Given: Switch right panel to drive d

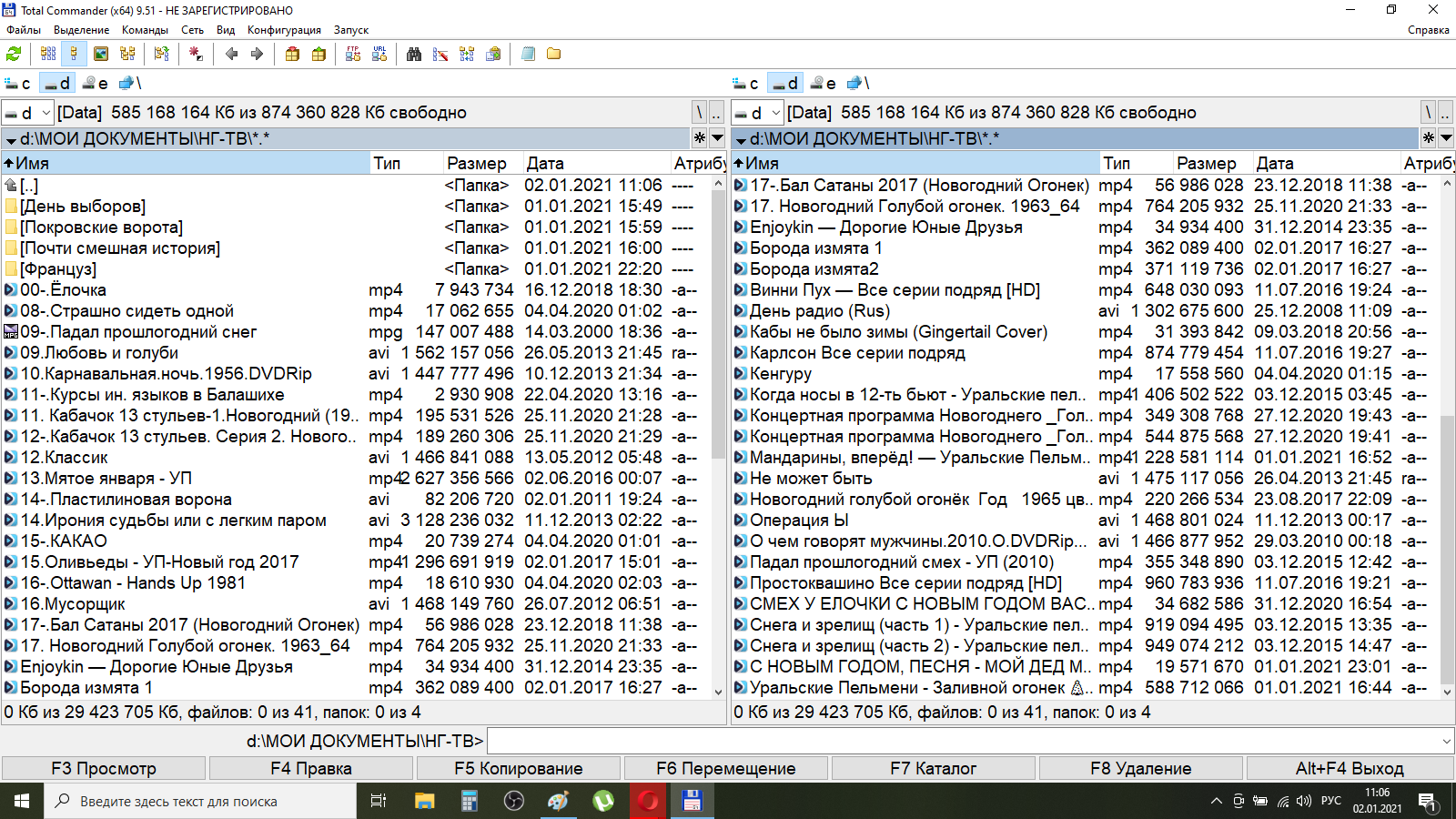Looking at the screenshot, I should 784,83.
